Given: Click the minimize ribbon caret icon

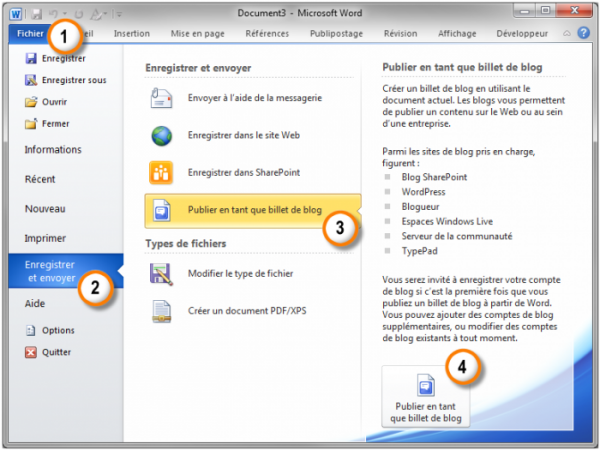Looking at the screenshot, I should coord(567,34).
